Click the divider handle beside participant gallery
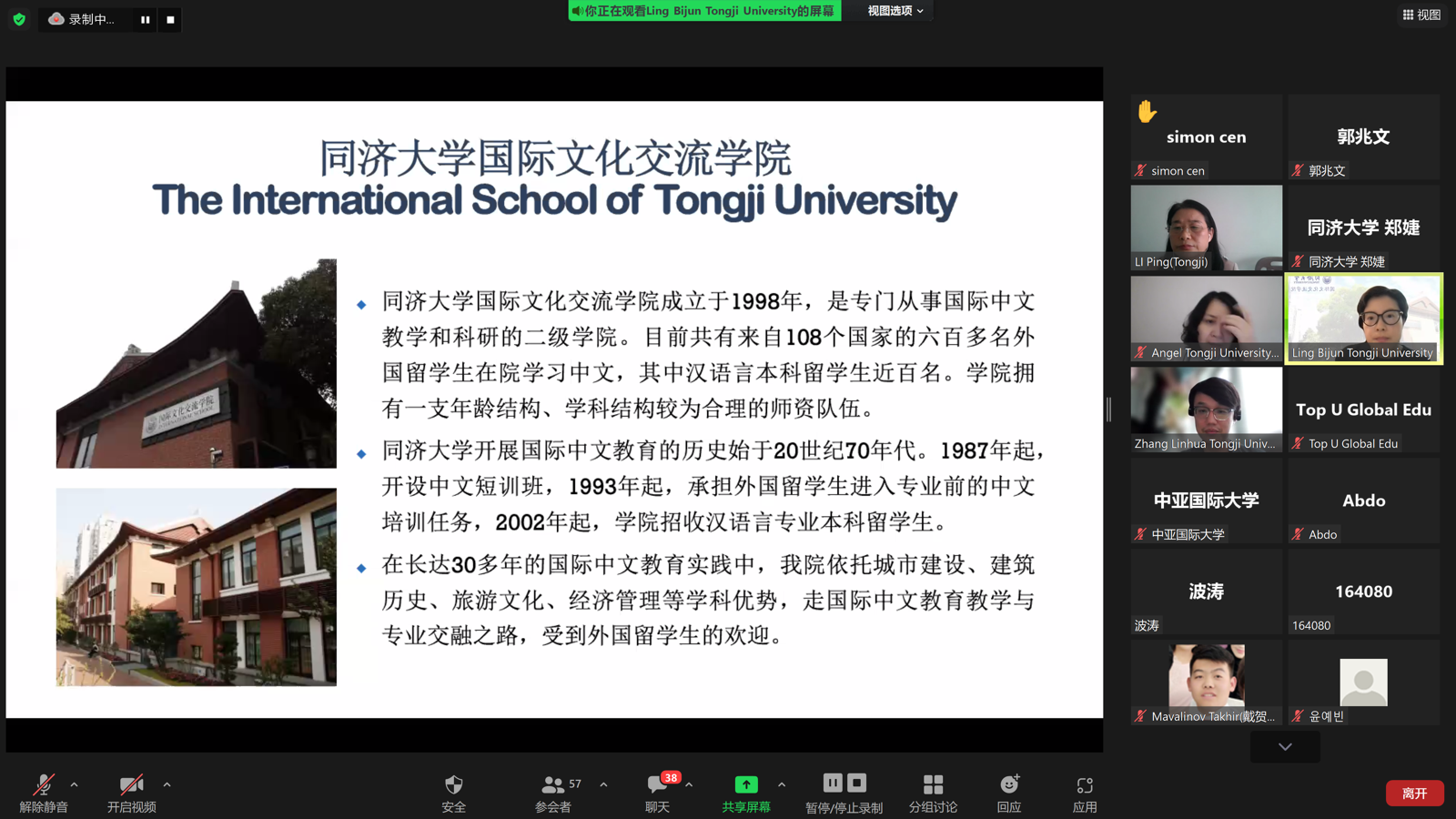This screenshot has height=819, width=1456. click(x=1108, y=409)
